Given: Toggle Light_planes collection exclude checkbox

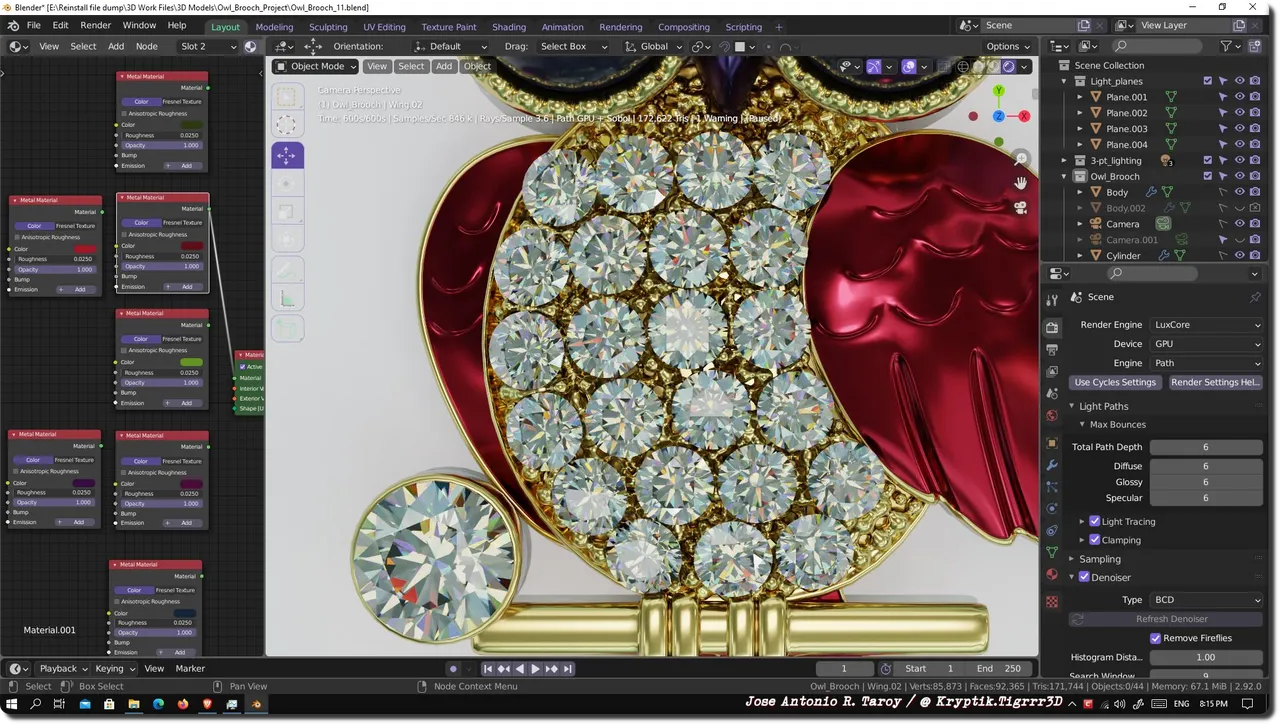Looking at the screenshot, I should 1208,81.
